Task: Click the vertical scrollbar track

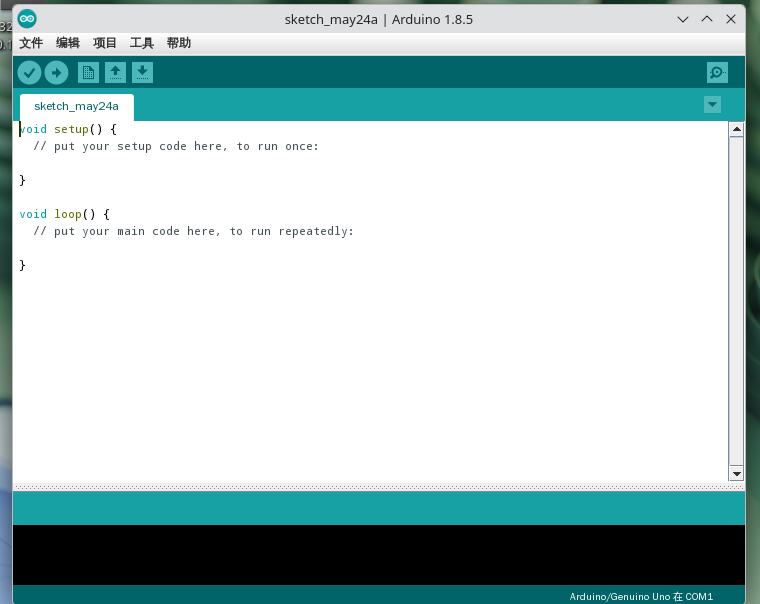Action: [737, 302]
